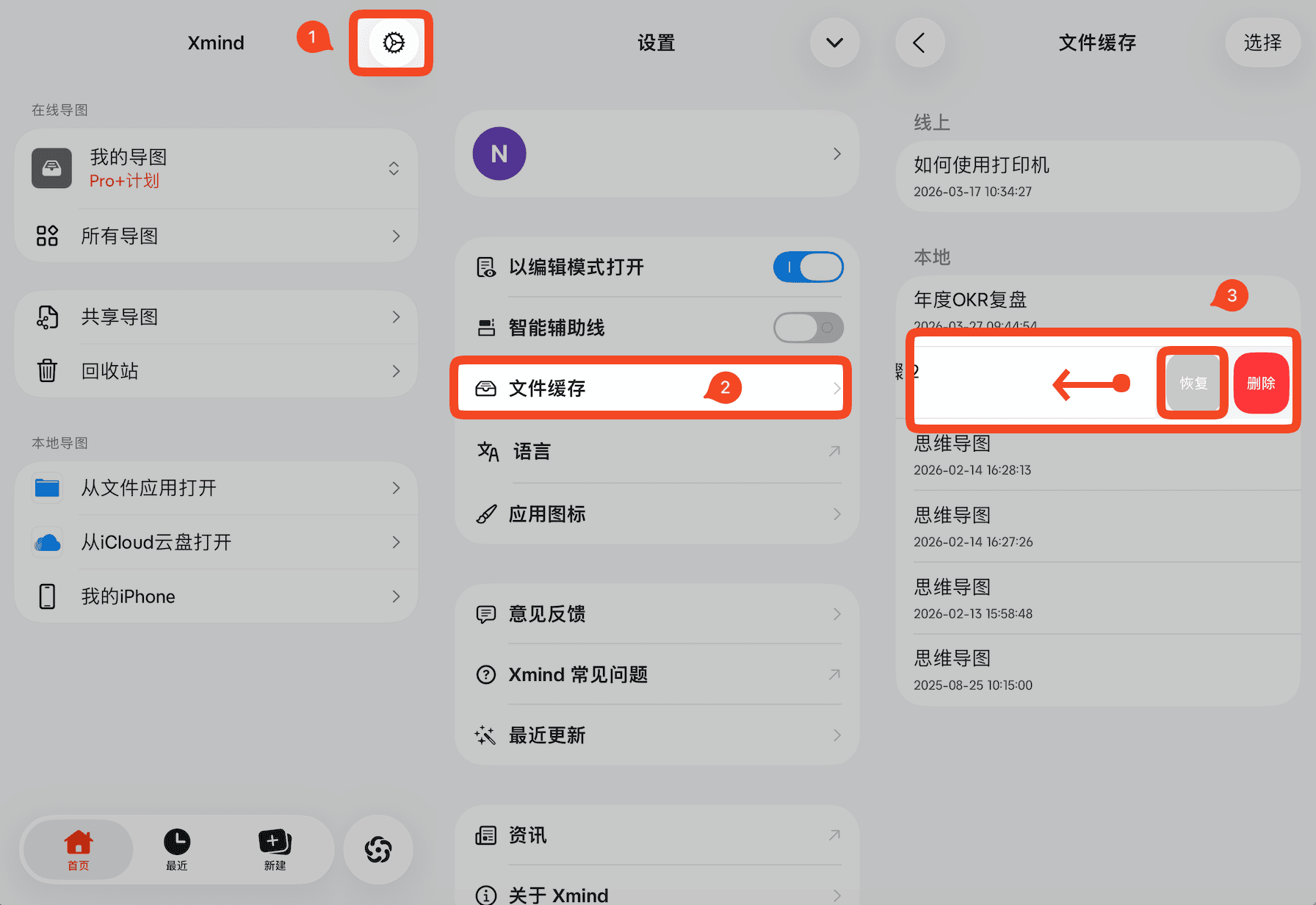1316x905 pixels.
Task: Switch to the 新建 tab
Action: [x=275, y=849]
